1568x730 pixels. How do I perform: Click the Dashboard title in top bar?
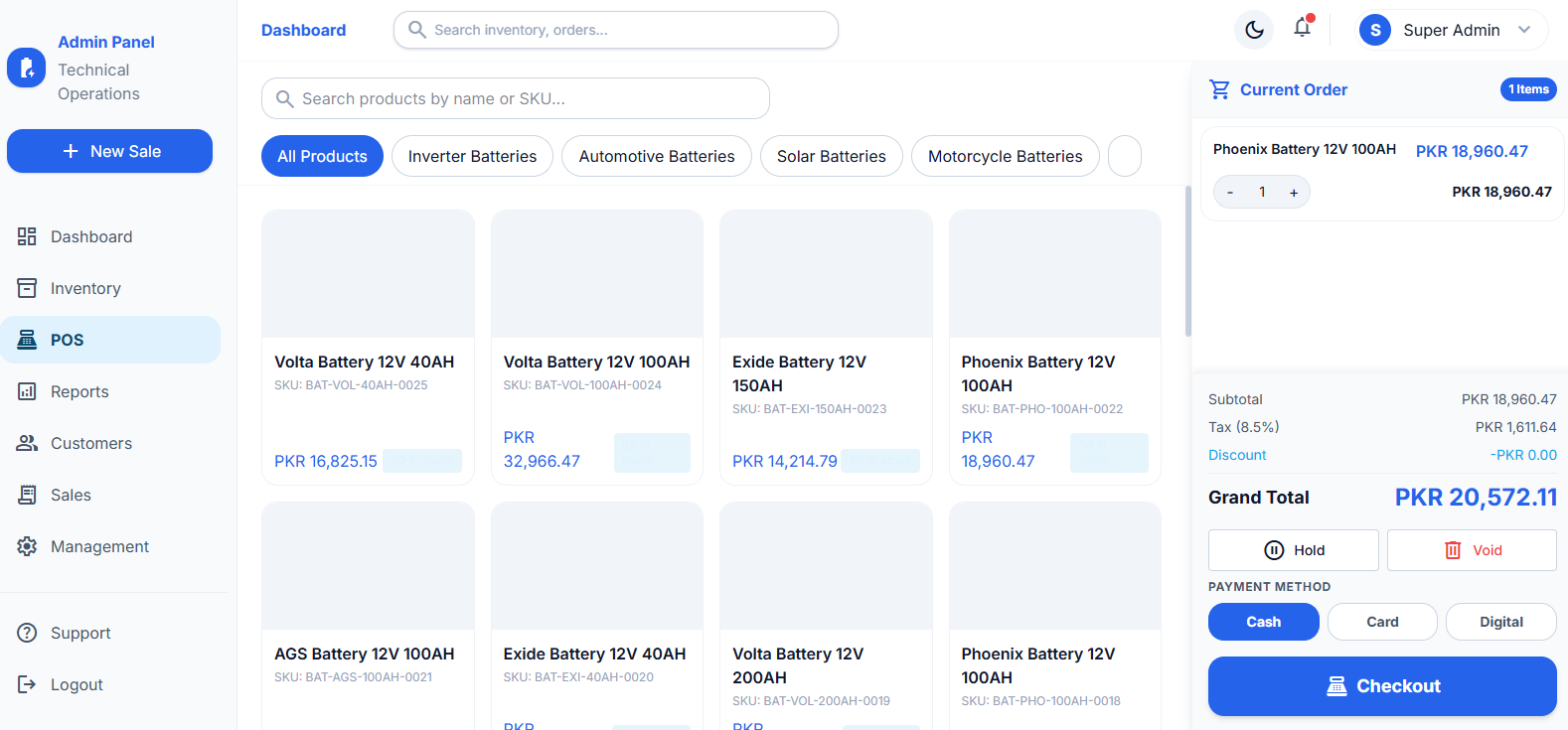(x=303, y=30)
